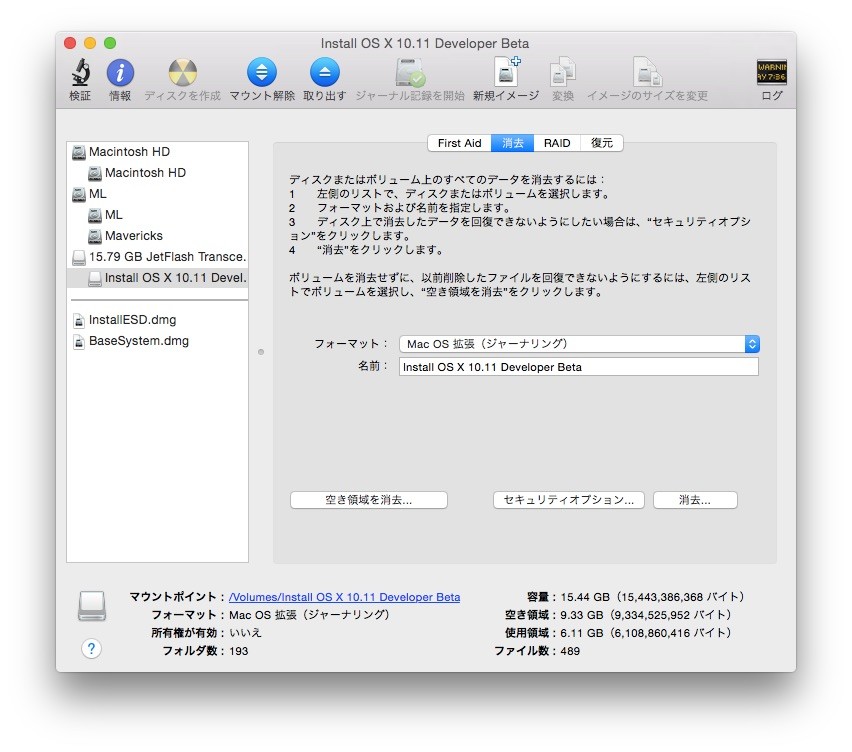Click the Convert (変換) toolbar icon

[x=563, y=72]
